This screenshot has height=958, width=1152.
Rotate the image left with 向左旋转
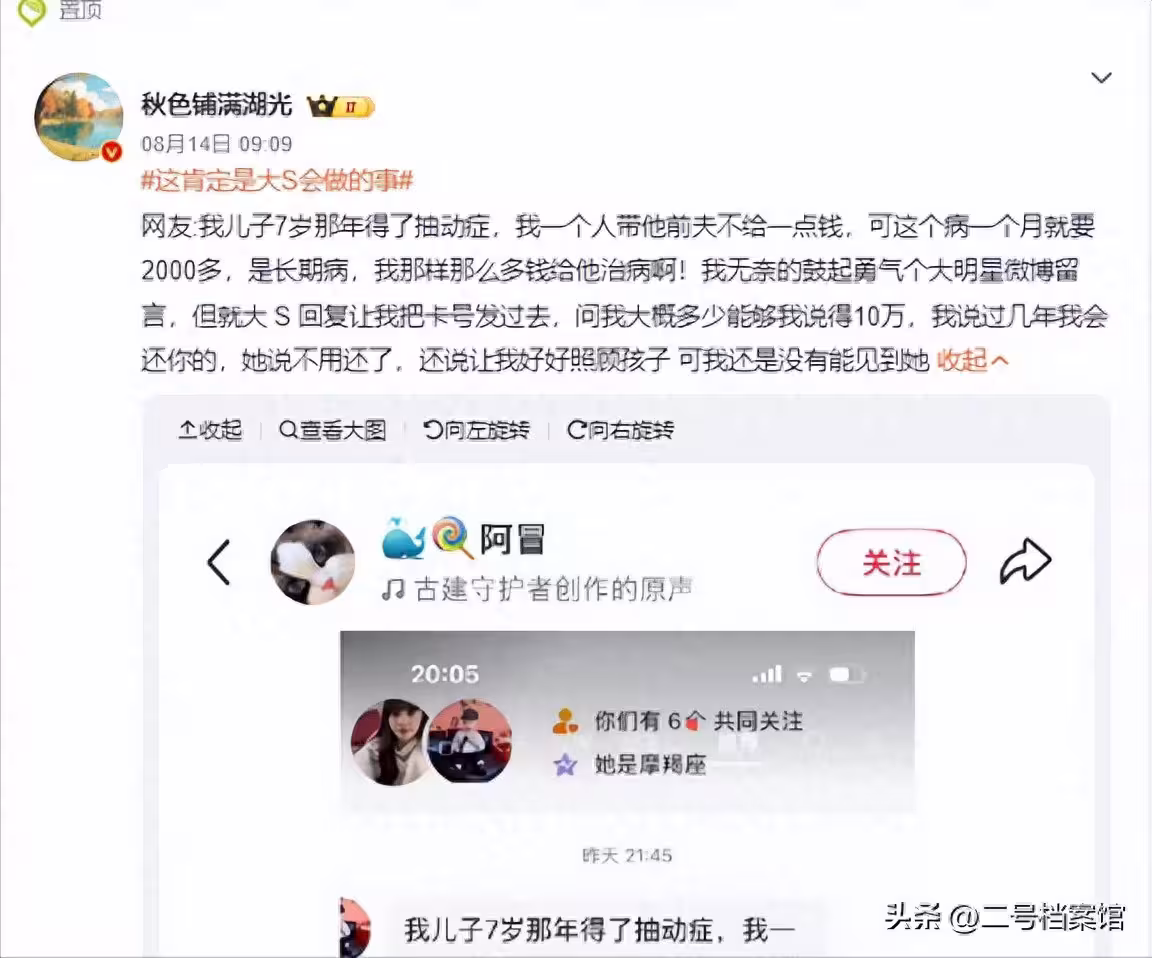click(x=477, y=430)
